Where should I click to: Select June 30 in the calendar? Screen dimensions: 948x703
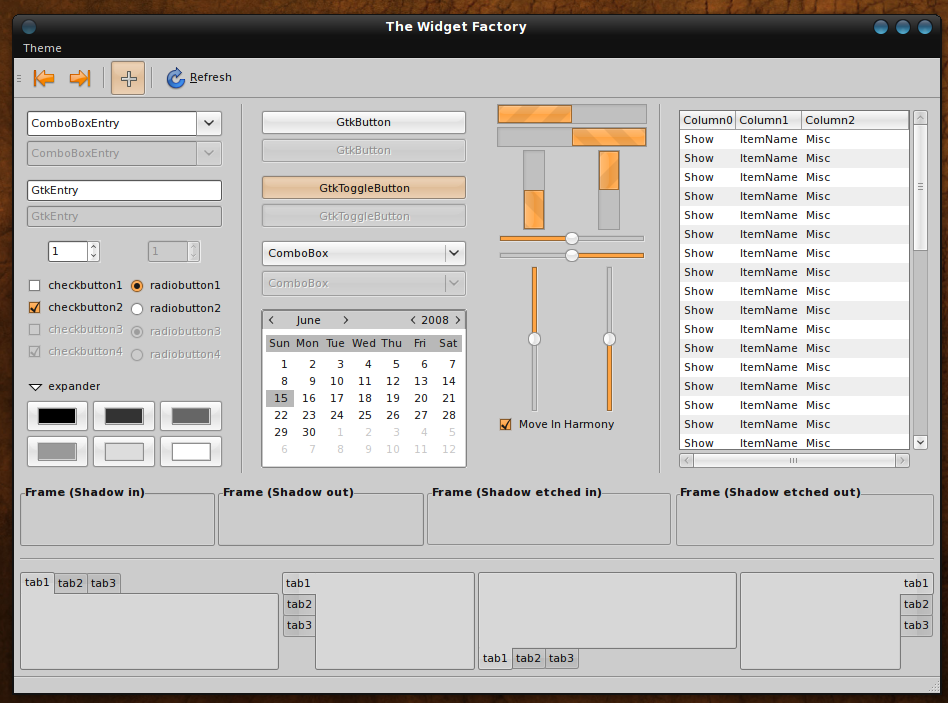(x=309, y=432)
